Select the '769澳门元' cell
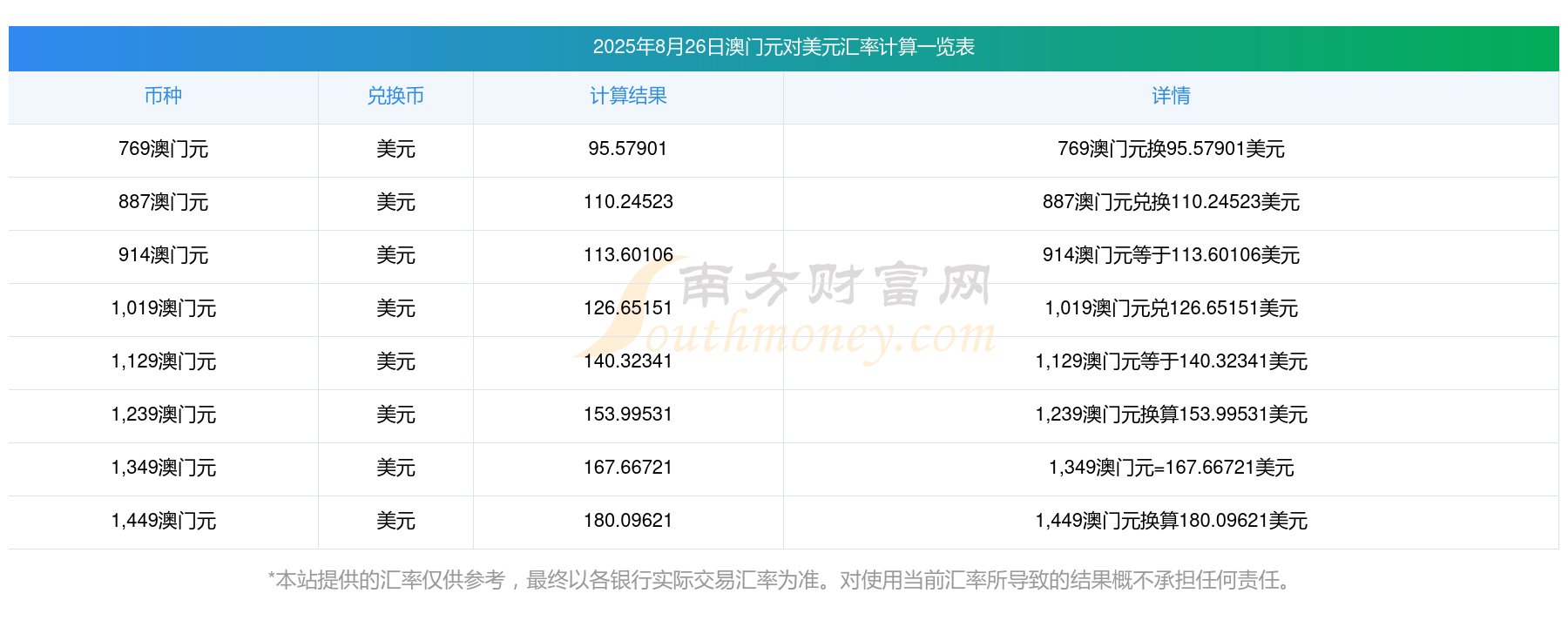This screenshot has height=627, width=1568. tap(163, 149)
